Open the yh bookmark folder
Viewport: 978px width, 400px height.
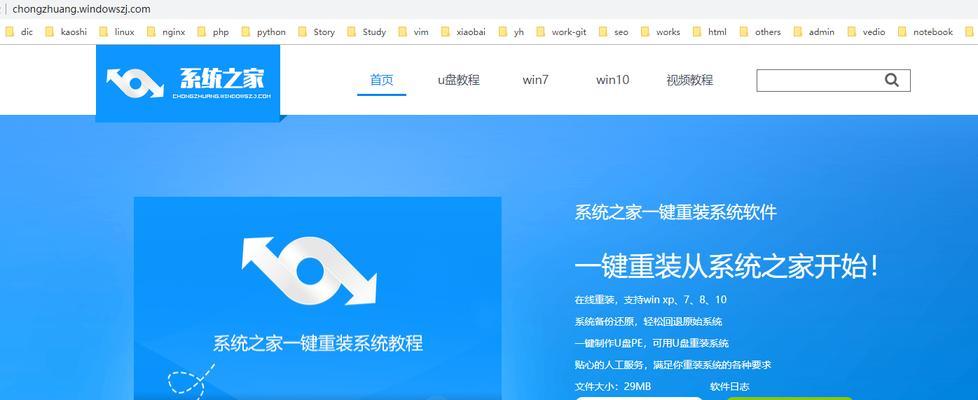click(511, 32)
